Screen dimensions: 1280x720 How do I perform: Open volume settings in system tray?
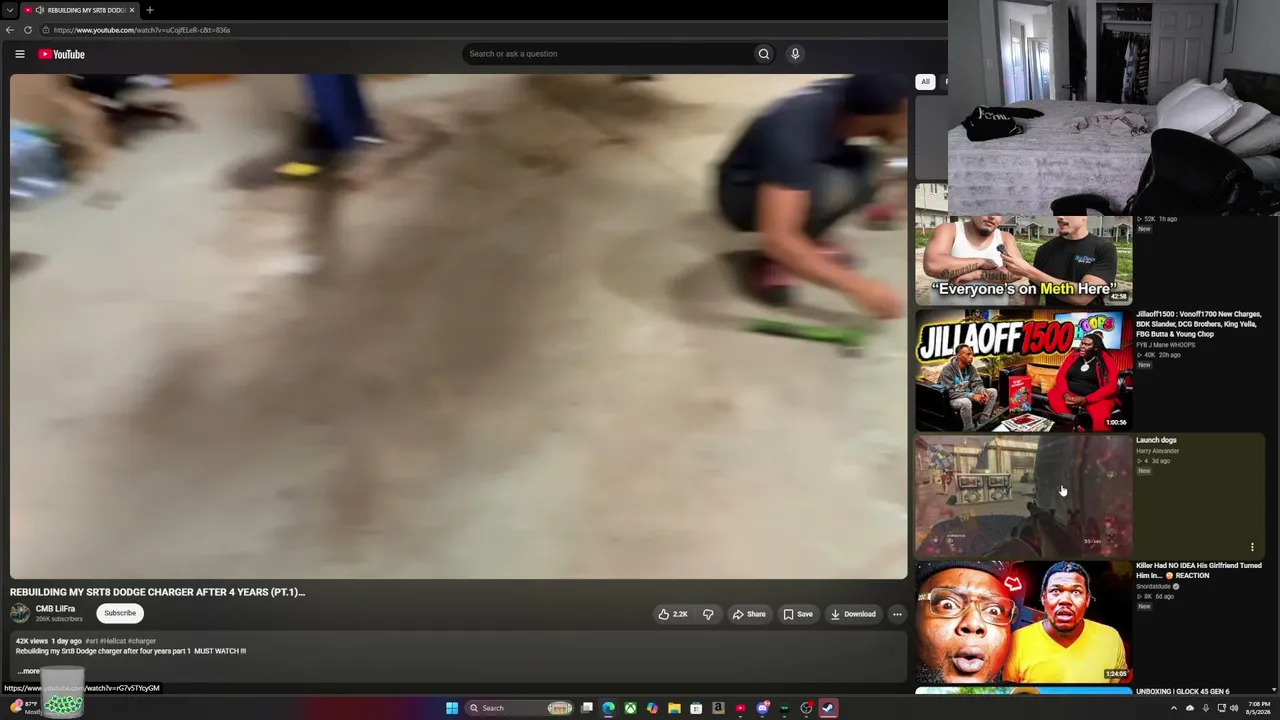[1235, 708]
